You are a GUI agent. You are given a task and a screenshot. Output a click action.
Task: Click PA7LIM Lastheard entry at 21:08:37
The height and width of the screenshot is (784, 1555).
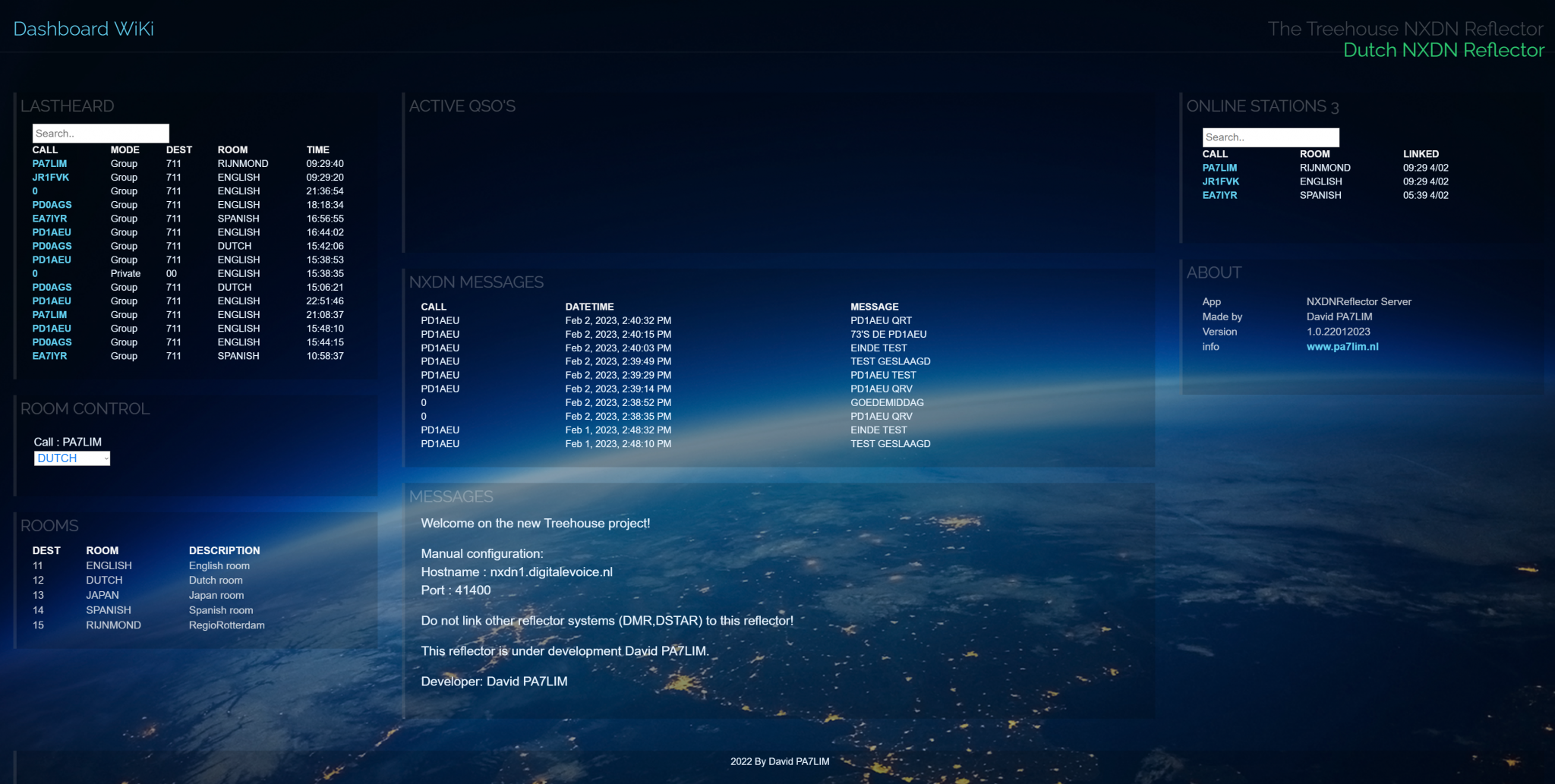(49, 315)
